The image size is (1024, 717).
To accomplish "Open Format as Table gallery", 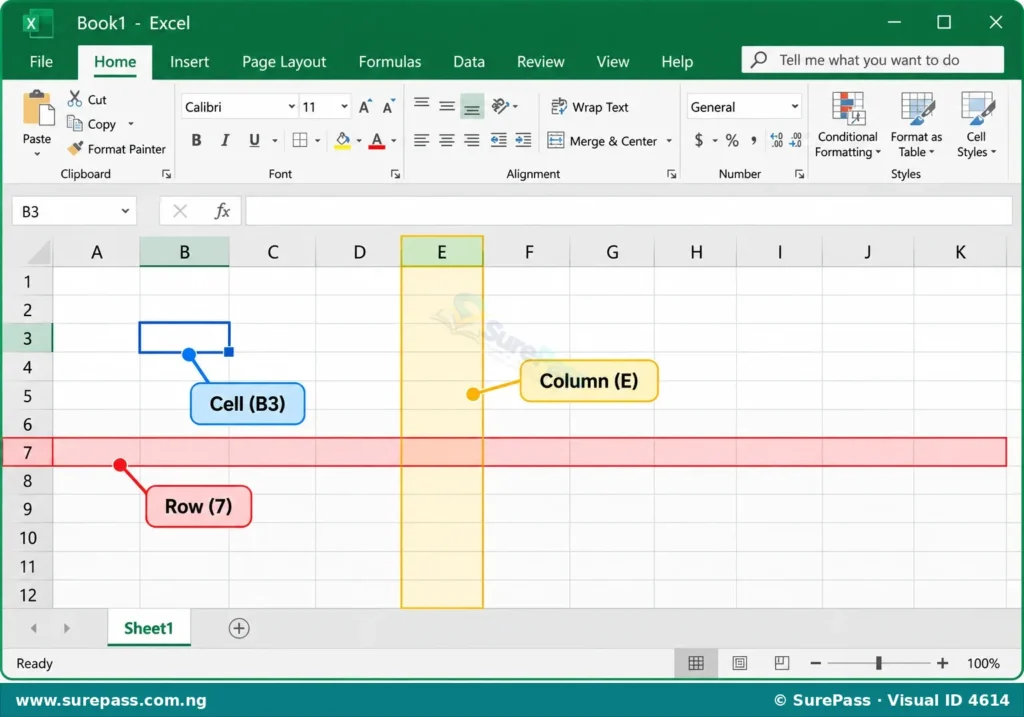I will [x=916, y=125].
